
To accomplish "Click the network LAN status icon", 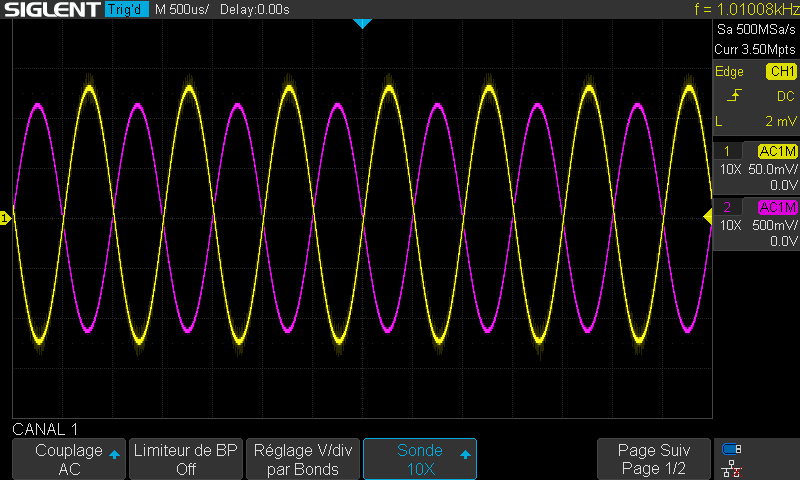I will point(732,468).
